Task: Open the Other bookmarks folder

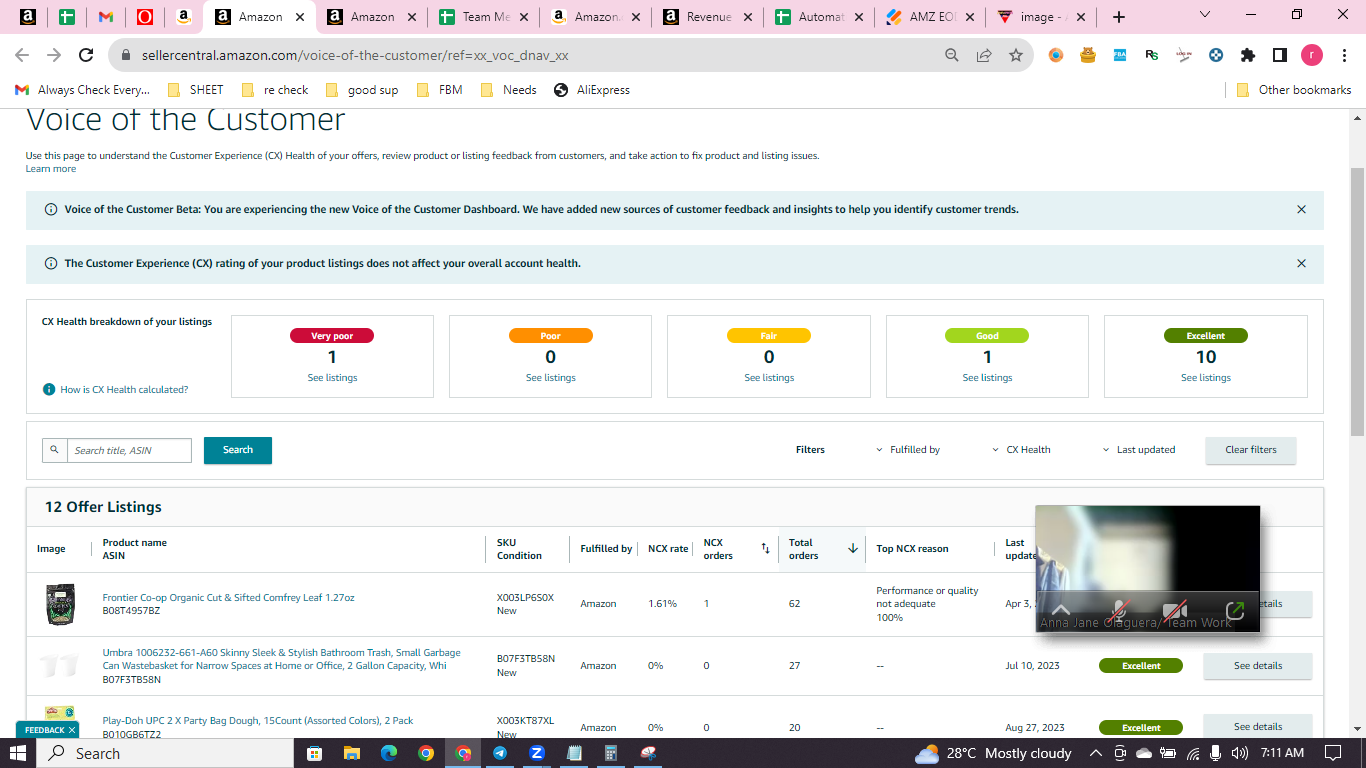Action: pos(1294,90)
